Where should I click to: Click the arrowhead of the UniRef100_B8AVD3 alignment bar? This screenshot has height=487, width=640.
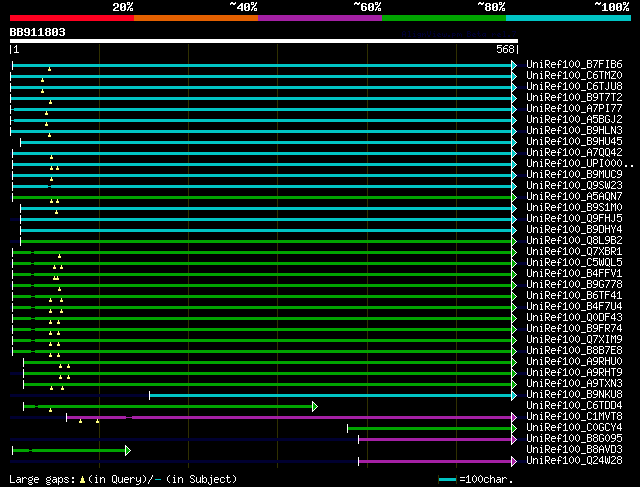click(128, 450)
